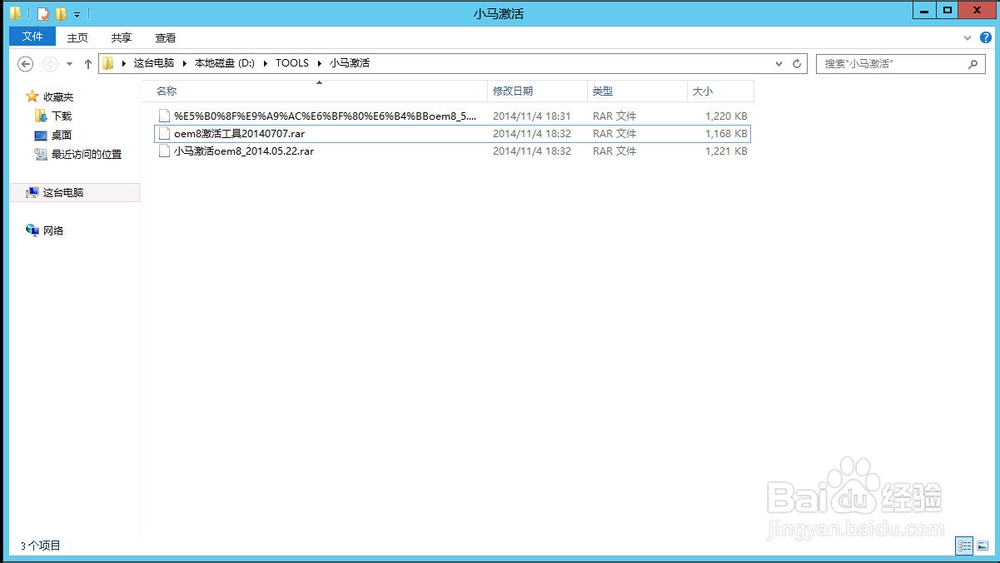Select 本地磁盘 (D:) breadcrumb
1000x563 pixels.
pos(224,63)
